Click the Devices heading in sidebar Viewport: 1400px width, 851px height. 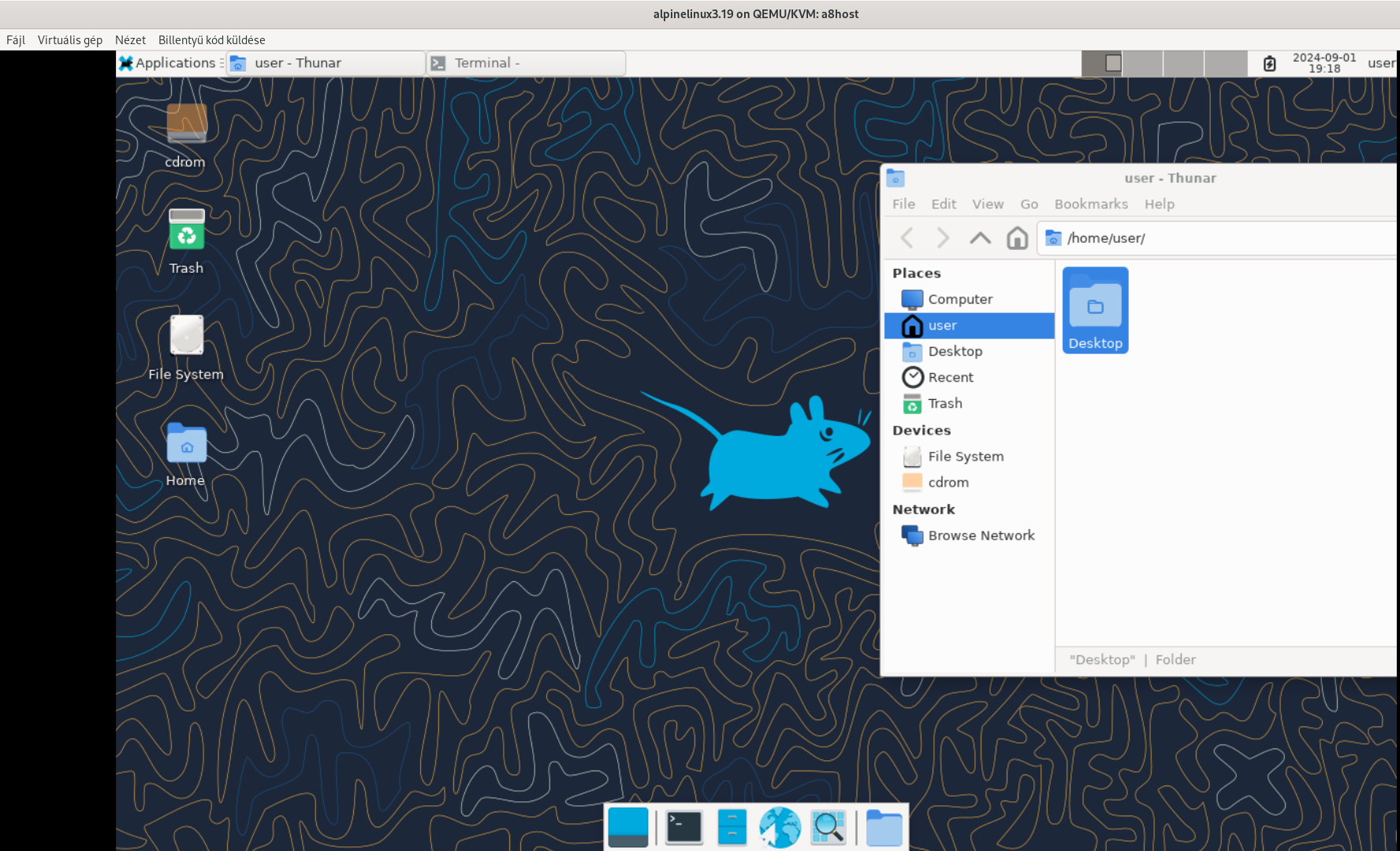(x=922, y=430)
